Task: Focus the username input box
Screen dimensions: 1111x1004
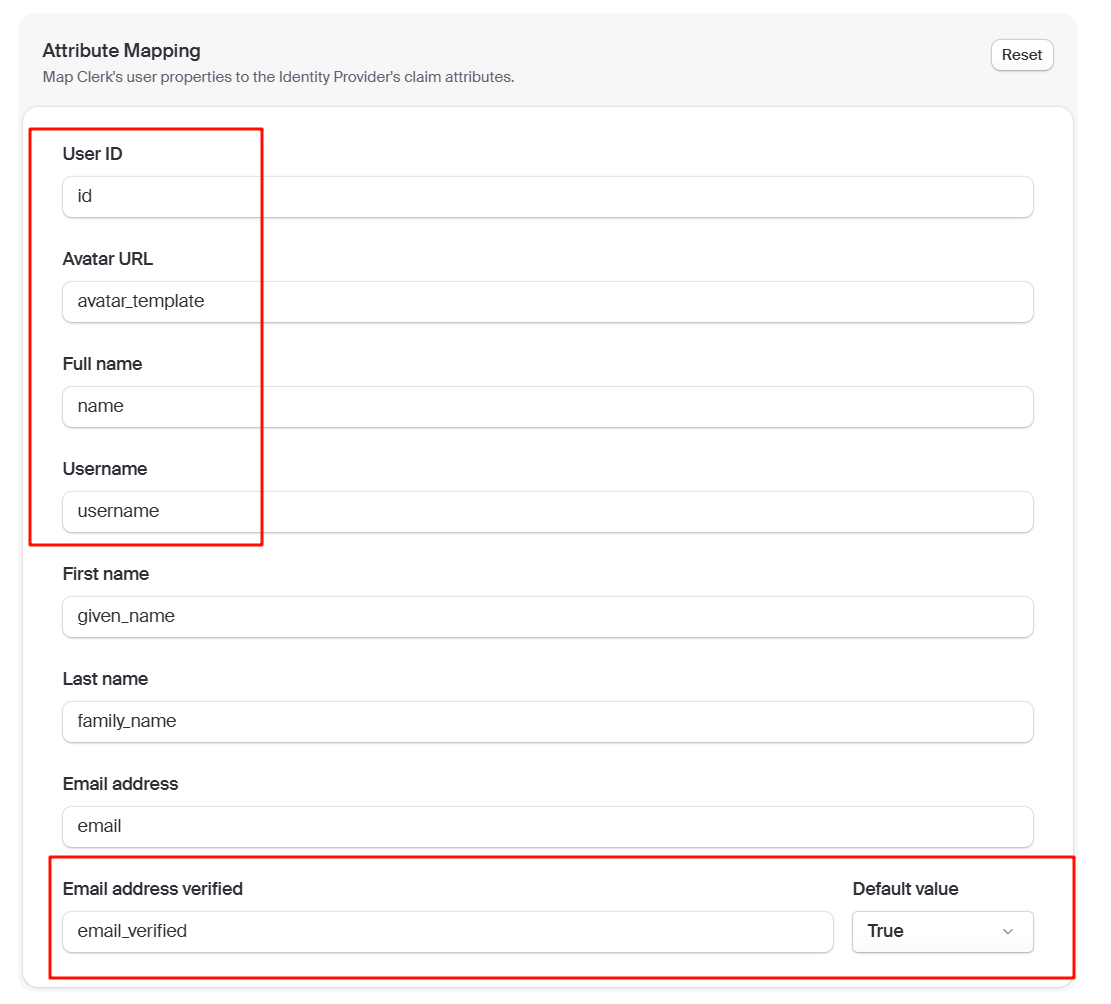Action: (548, 512)
